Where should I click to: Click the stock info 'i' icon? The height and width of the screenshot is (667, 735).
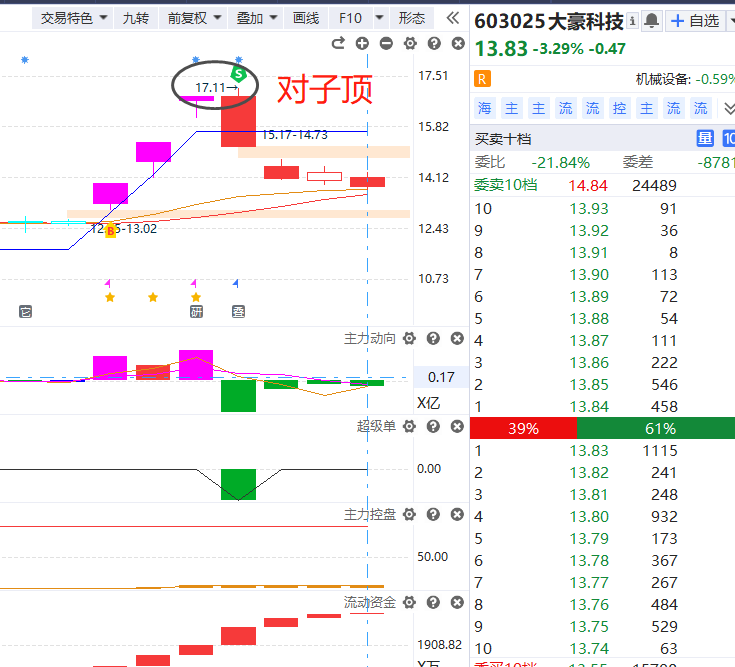pyautogui.click(x=632, y=21)
